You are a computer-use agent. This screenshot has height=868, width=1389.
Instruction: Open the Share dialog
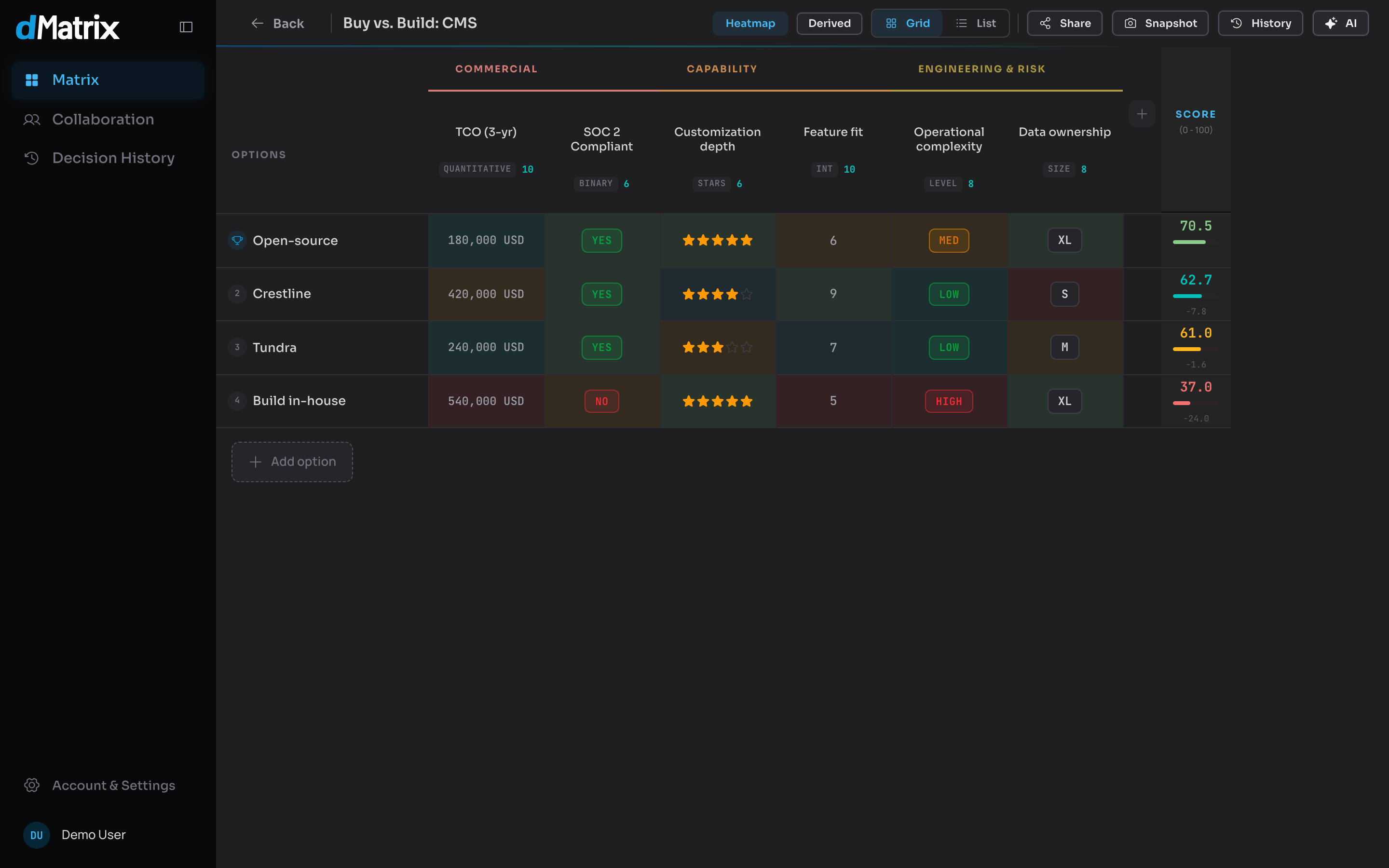point(1065,24)
